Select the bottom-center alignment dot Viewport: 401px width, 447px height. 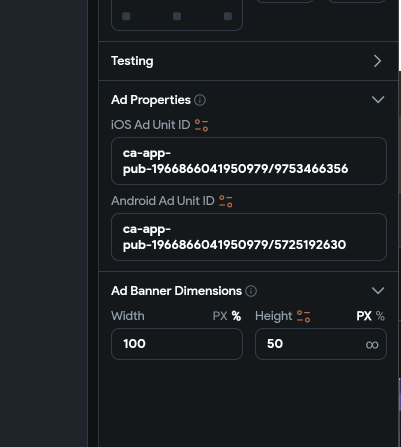(177, 16)
